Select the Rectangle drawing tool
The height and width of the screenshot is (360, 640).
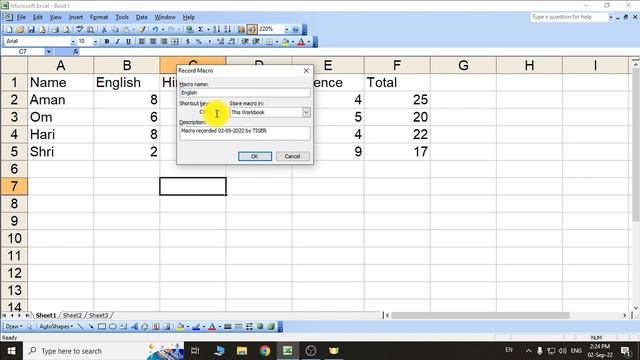(102, 327)
